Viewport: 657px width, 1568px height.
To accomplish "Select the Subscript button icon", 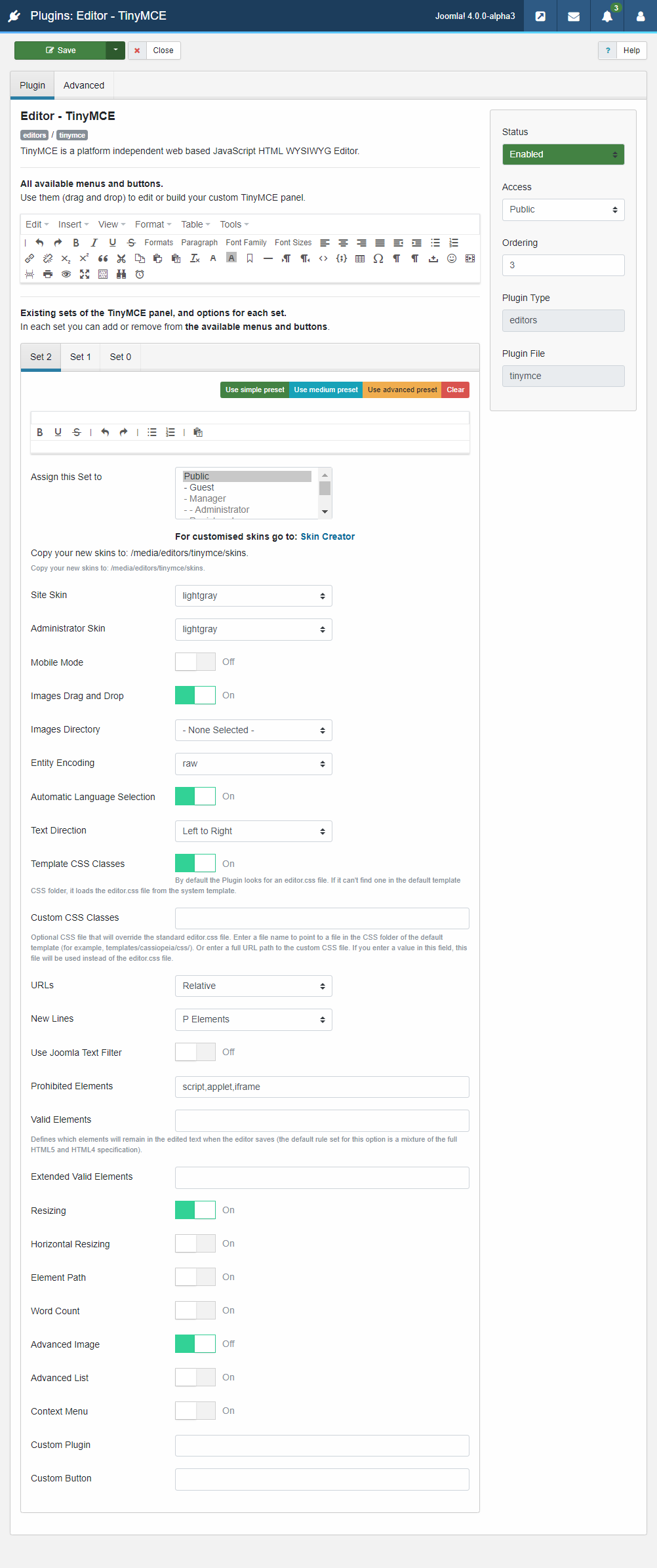I will click(x=66, y=258).
